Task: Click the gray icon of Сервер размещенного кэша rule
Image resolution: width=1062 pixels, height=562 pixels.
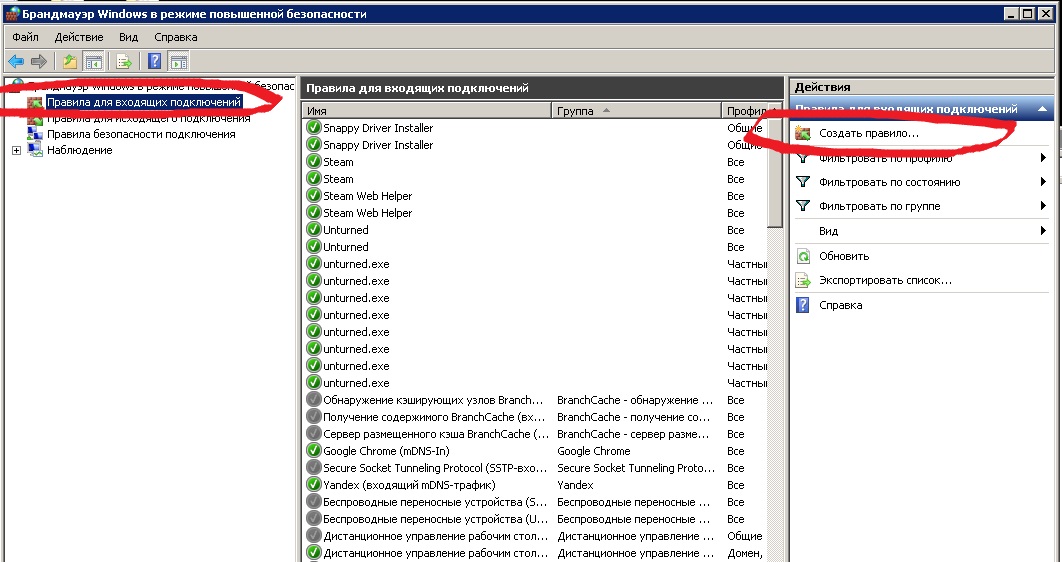Action: [314, 434]
